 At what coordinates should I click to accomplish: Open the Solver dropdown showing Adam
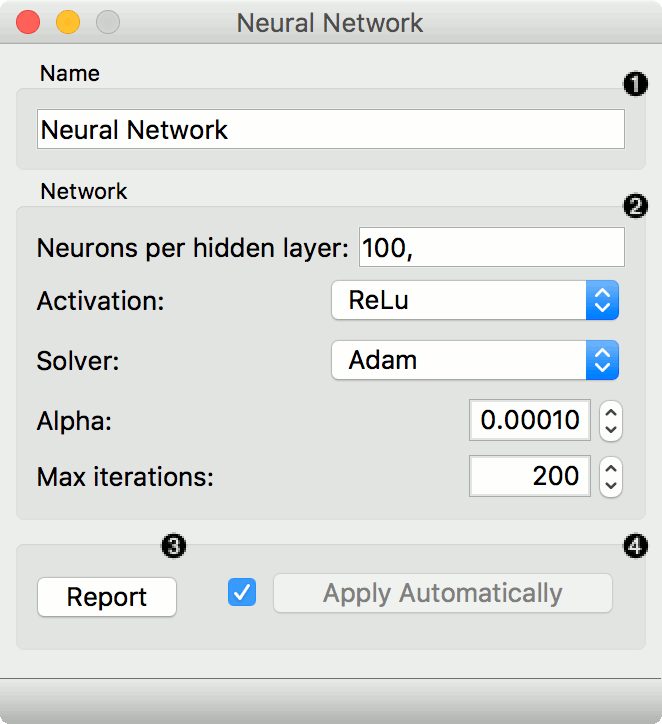coord(475,360)
